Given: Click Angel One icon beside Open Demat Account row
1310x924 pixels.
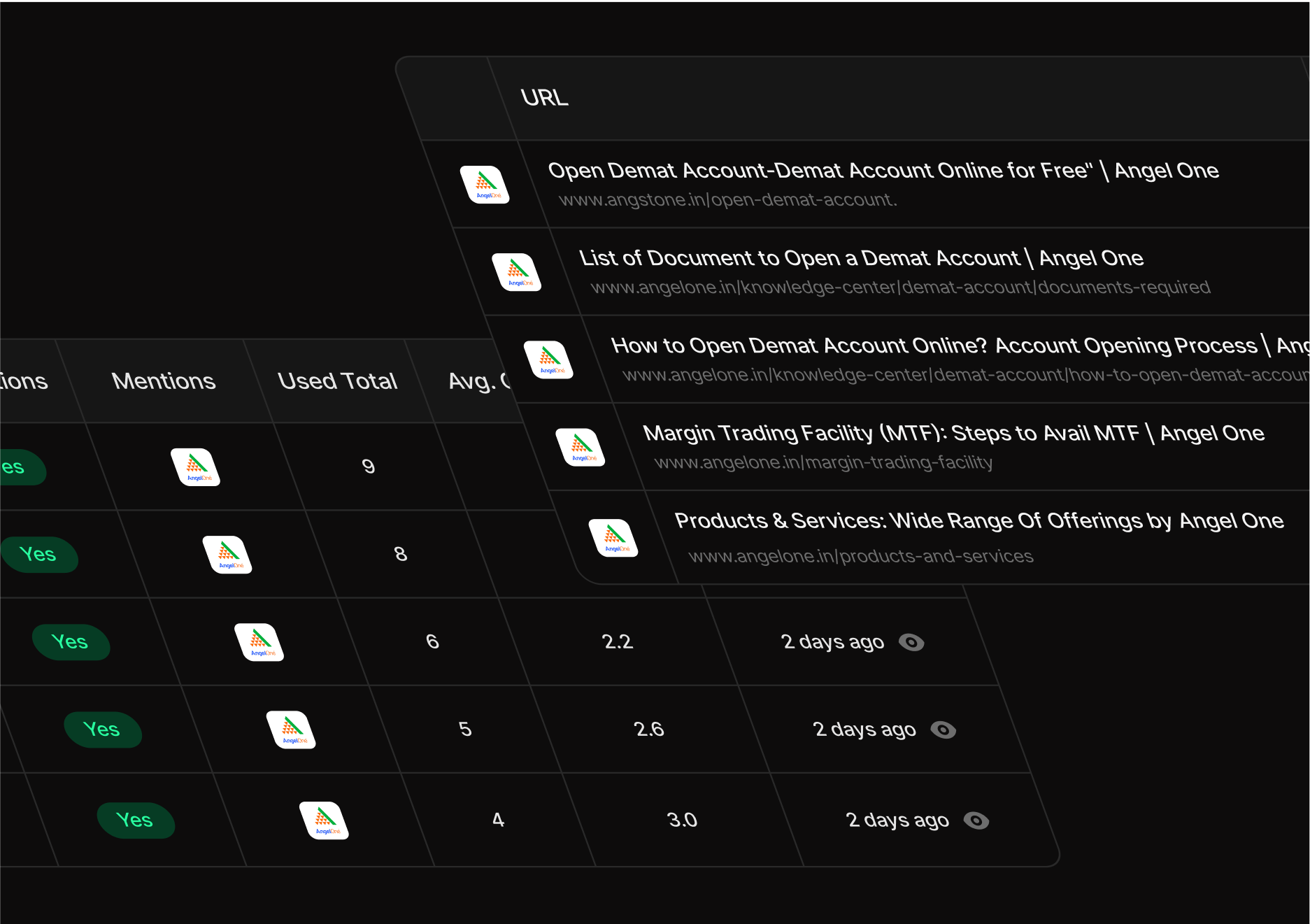Looking at the screenshot, I should click(485, 185).
